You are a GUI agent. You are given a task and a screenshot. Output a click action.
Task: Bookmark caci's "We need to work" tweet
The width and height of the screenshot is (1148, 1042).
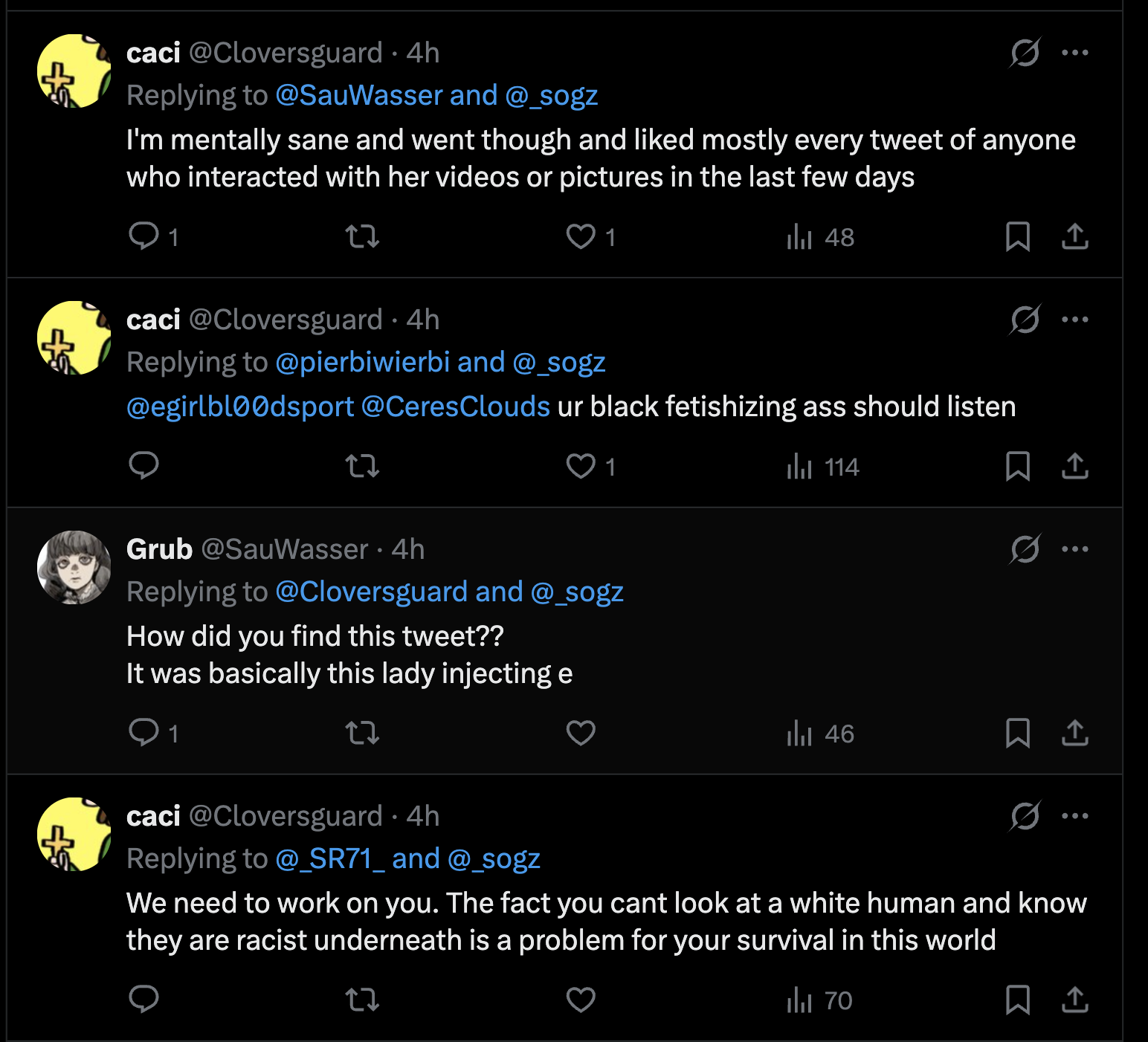pos(1017,1000)
